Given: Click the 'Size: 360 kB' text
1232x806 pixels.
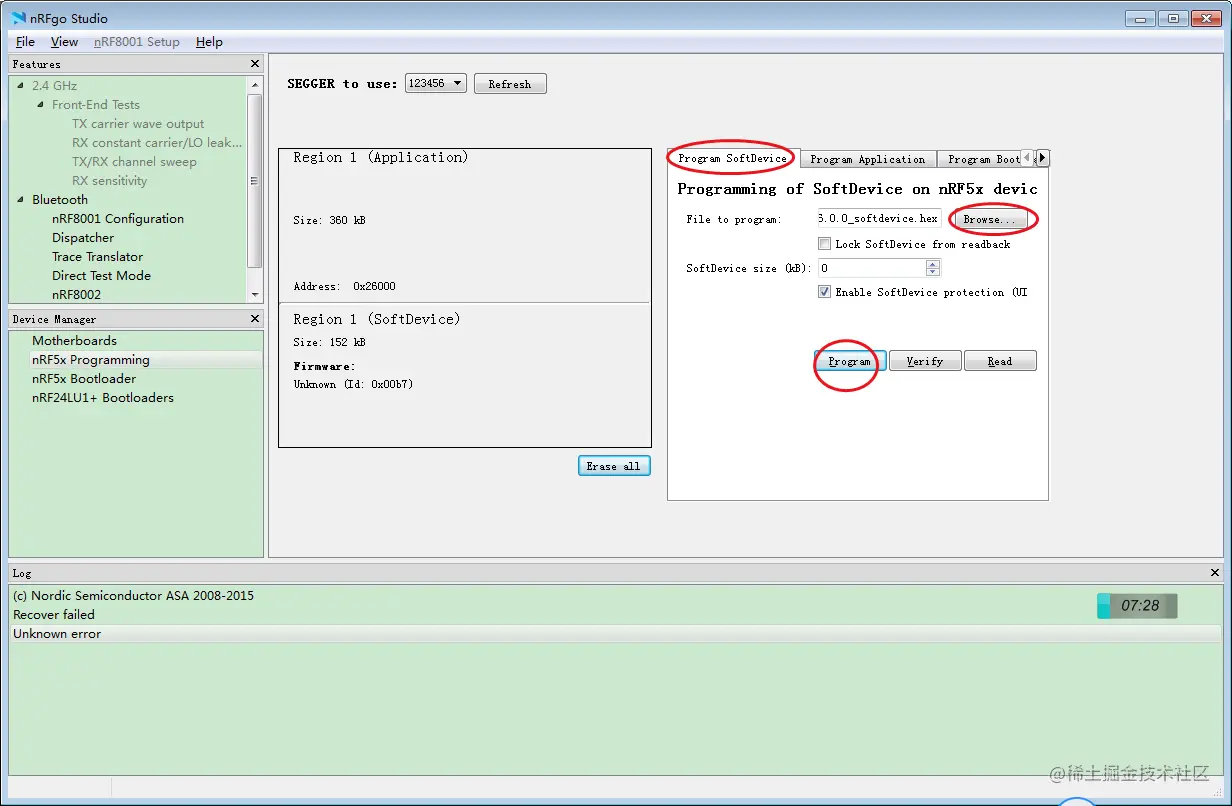Looking at the screenshot, I should (329, 220).
